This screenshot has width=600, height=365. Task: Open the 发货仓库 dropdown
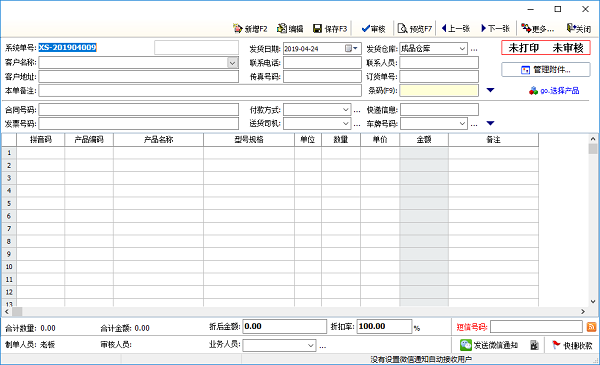pyautogui.click(x=462, y=49)
